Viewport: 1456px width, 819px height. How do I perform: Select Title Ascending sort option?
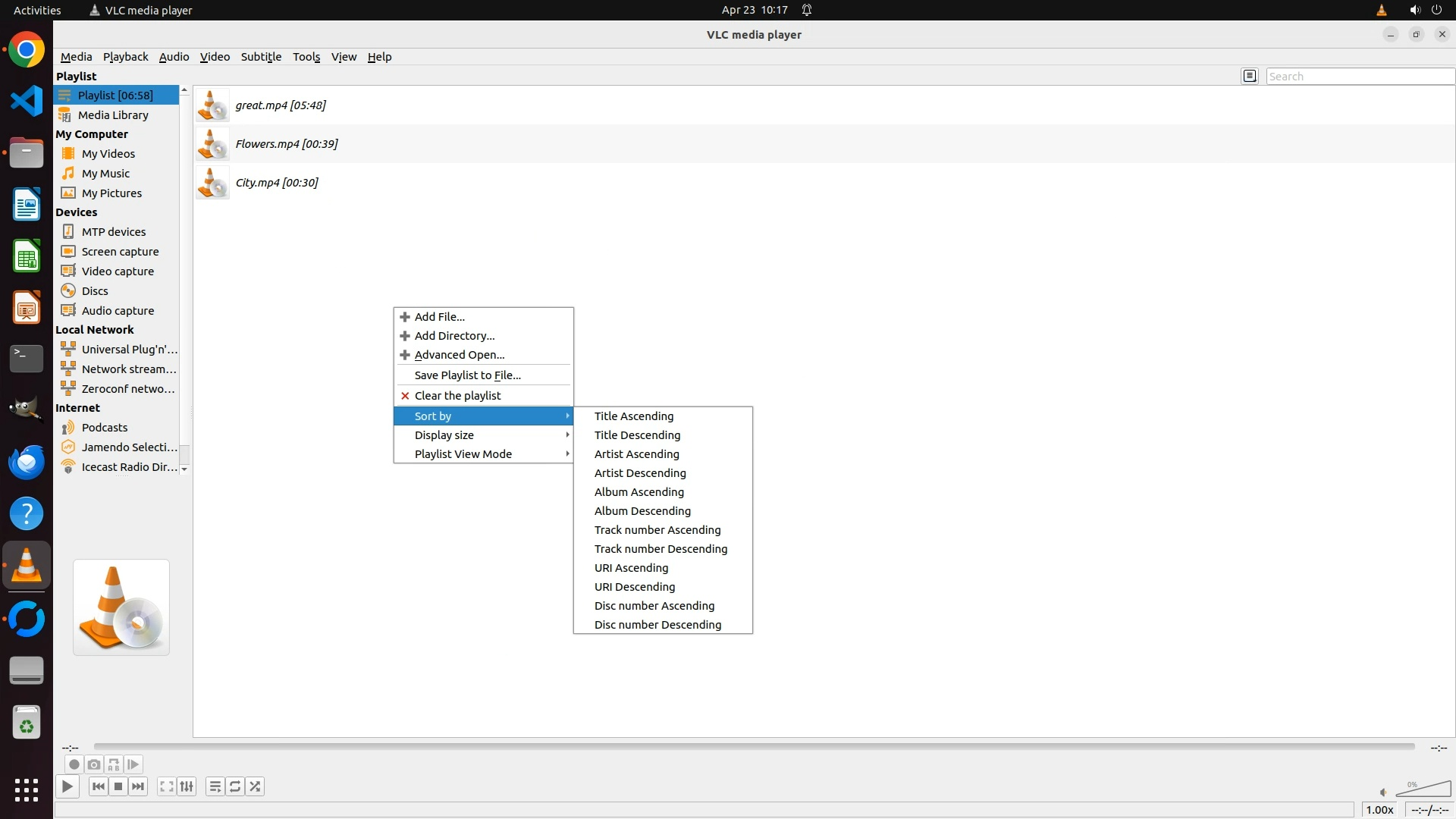[634, 416]
